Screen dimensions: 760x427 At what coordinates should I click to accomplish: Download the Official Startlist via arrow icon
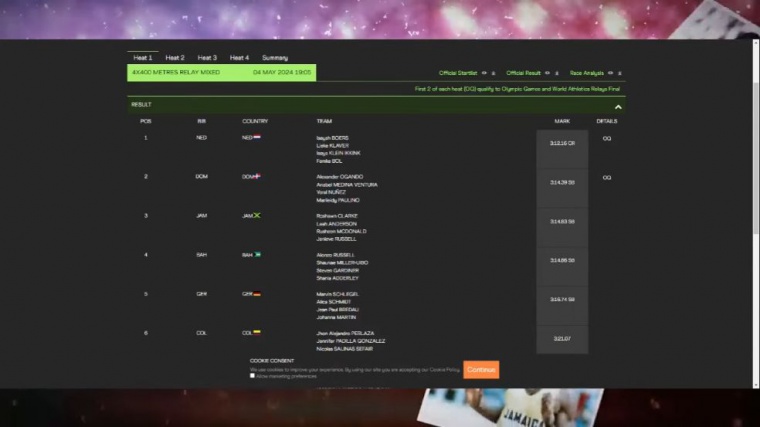pos(493,73)
